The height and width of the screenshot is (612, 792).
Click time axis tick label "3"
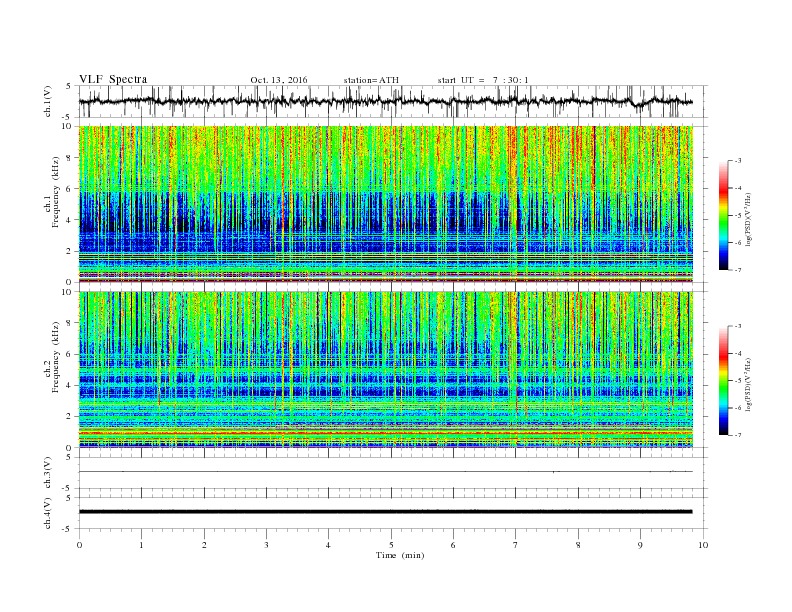(266, 545)
